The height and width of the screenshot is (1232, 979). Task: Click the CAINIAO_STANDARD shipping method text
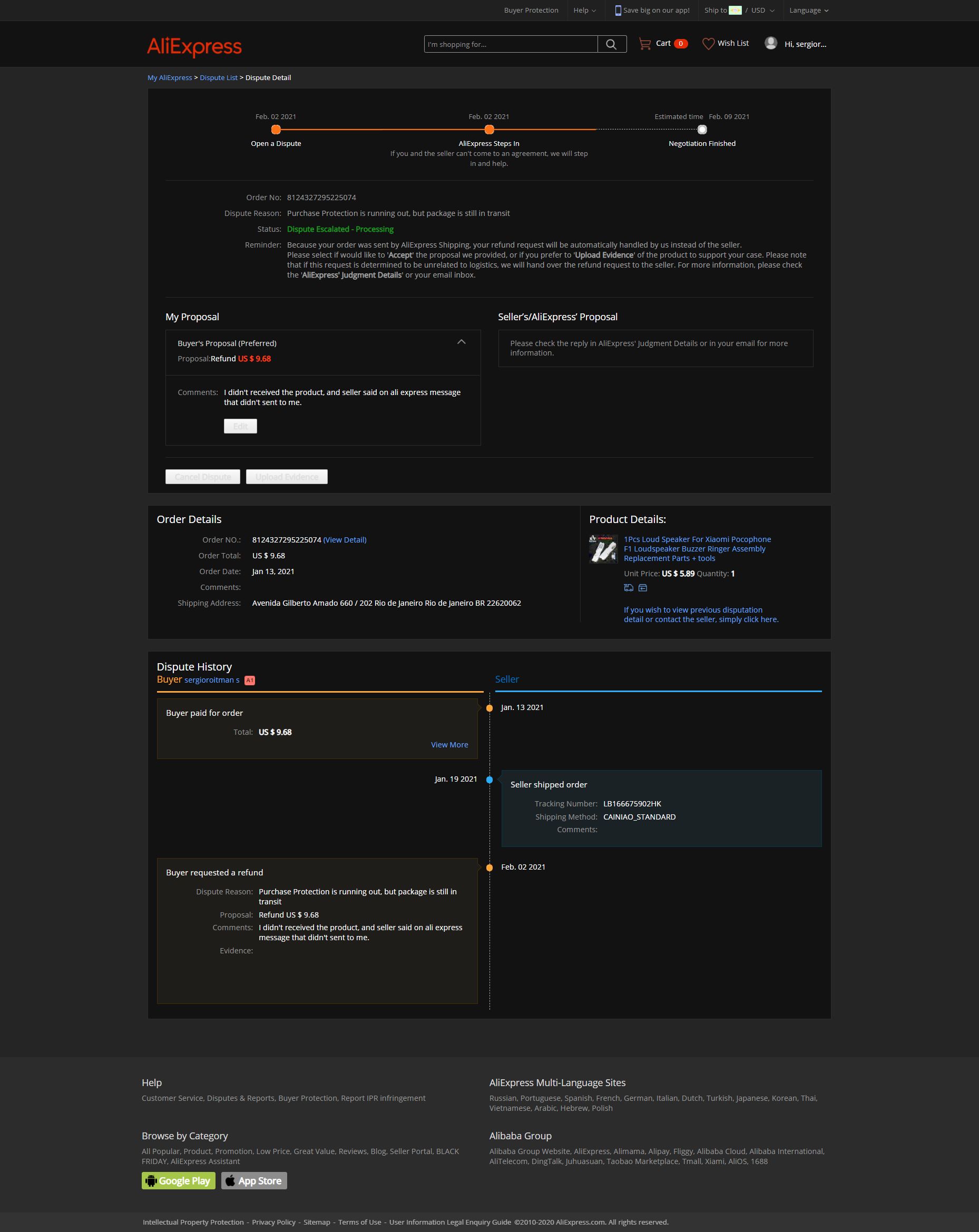coord(640,817)
